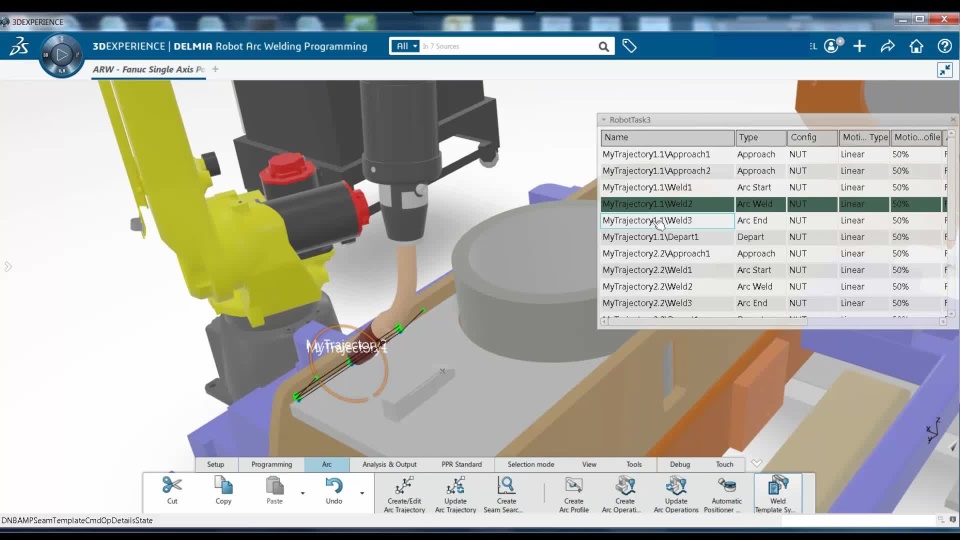The width and height of the screenshot is (960, 540).
Task: Sort table by Name column header
Action: coord(667,137)
